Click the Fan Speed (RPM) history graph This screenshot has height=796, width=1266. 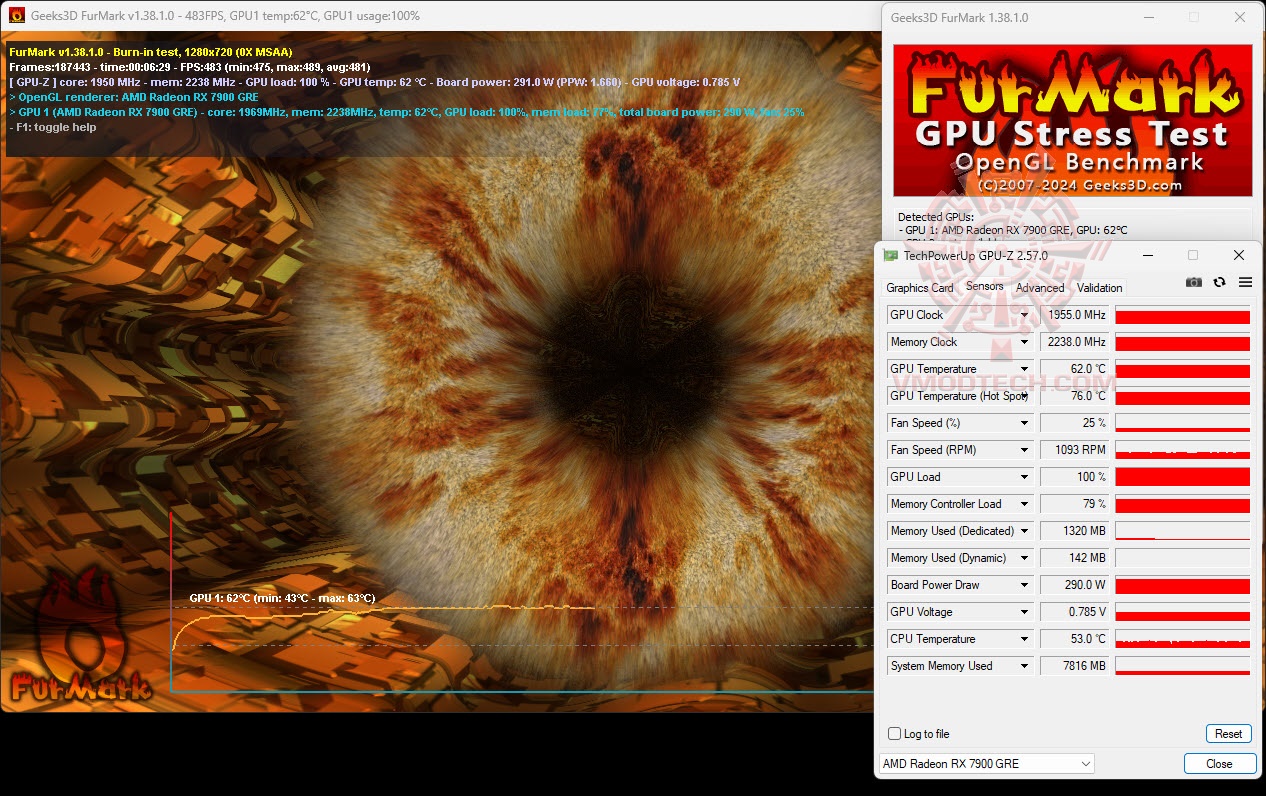pyautogui.click(x=1182, y=450)
